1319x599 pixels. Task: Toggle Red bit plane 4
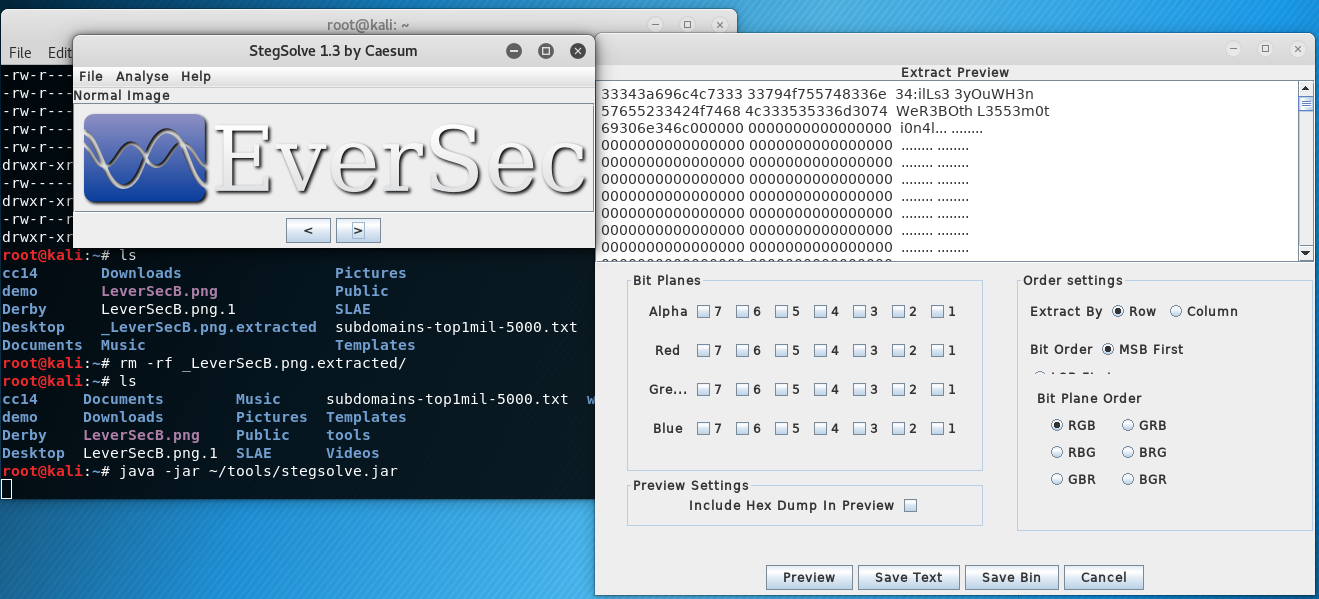pyautogui.click(x=821, y=350)
